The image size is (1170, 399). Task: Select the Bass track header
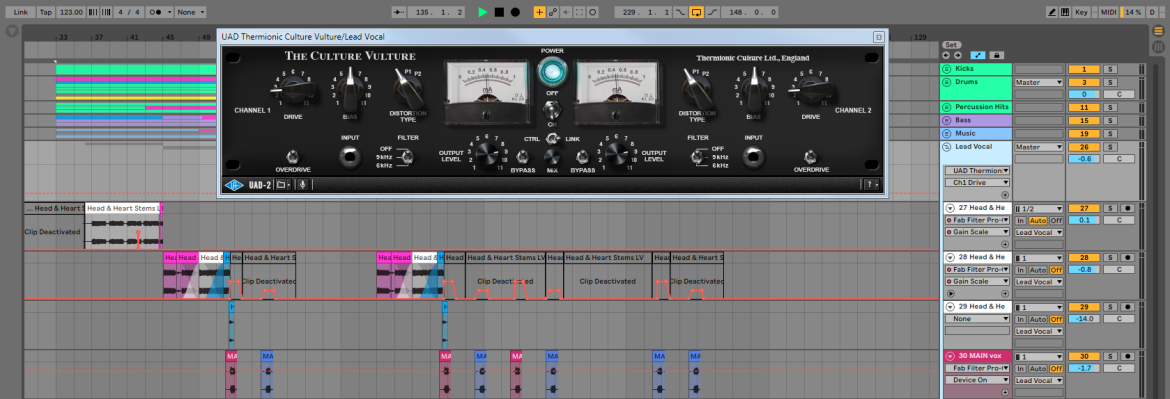[976, 120]
